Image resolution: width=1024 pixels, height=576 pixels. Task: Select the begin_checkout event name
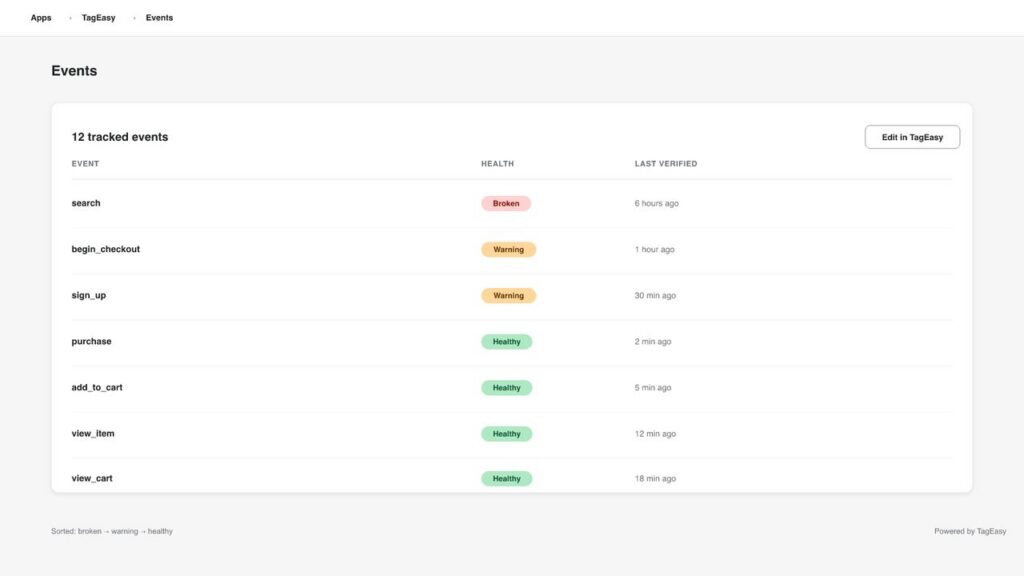pyautogui.click(x=105, y=249)
